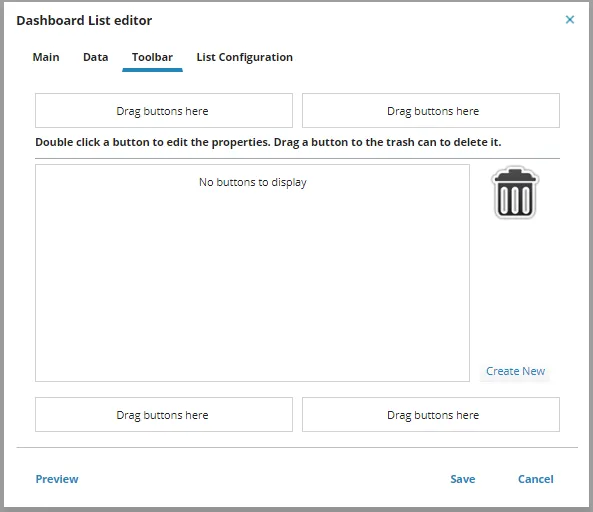Image resolution: width=593 pixels, height=512 pixels.
Task: Click the upper left Drag buttons zone
Action: (164, 110)
